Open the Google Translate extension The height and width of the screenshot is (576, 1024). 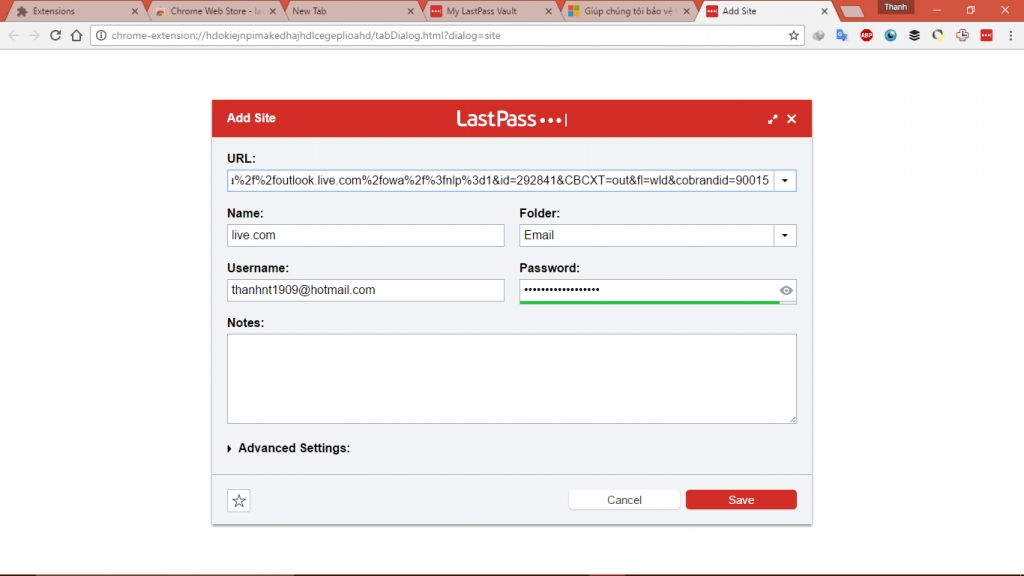pyautogui.click(x=842, y=35)
